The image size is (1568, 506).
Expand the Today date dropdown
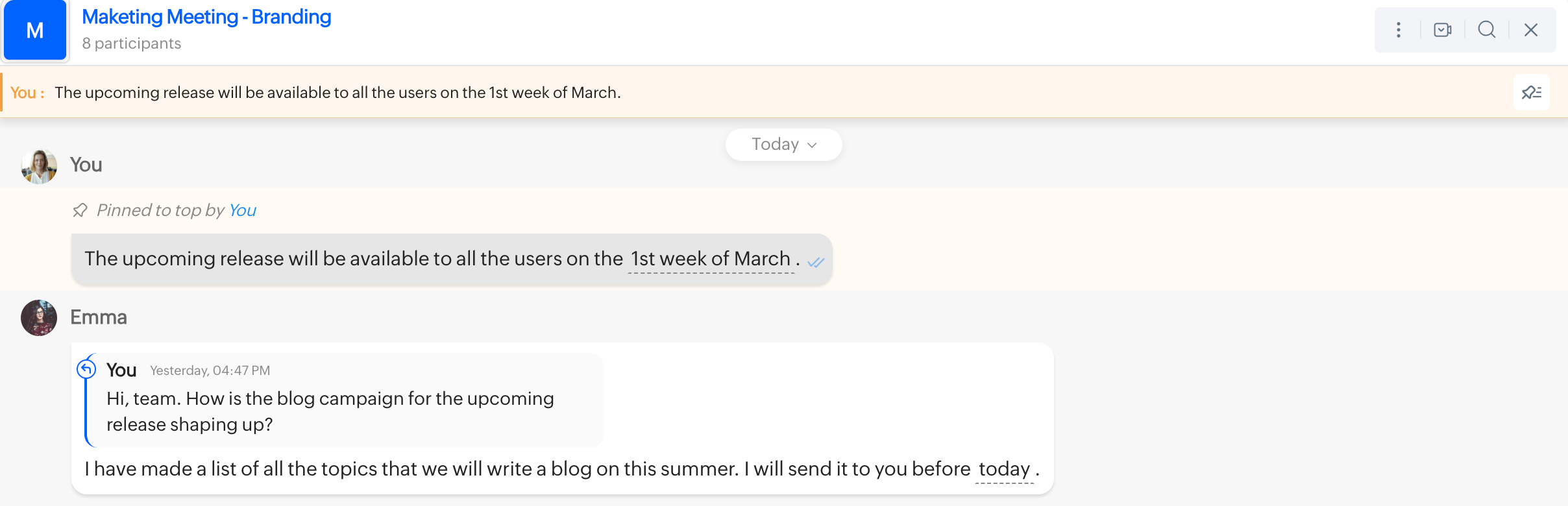coord(783,145)
